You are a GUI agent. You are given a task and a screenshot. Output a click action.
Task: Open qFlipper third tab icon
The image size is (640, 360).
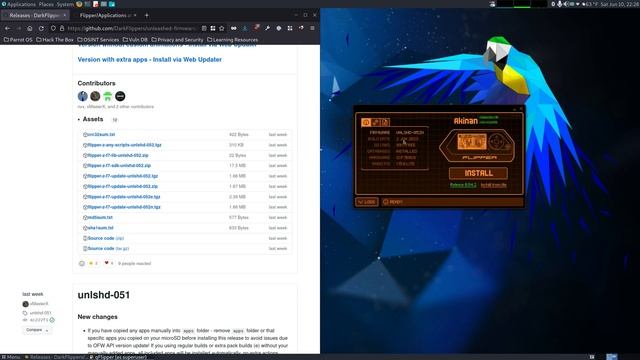(385, 122)
